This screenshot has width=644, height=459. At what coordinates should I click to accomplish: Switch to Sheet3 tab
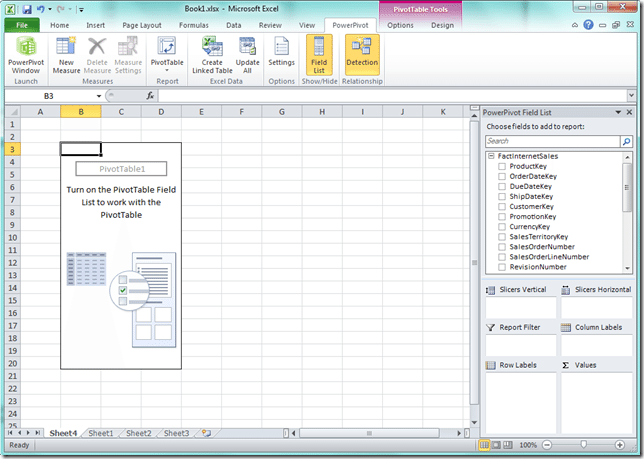coord(176,433)
